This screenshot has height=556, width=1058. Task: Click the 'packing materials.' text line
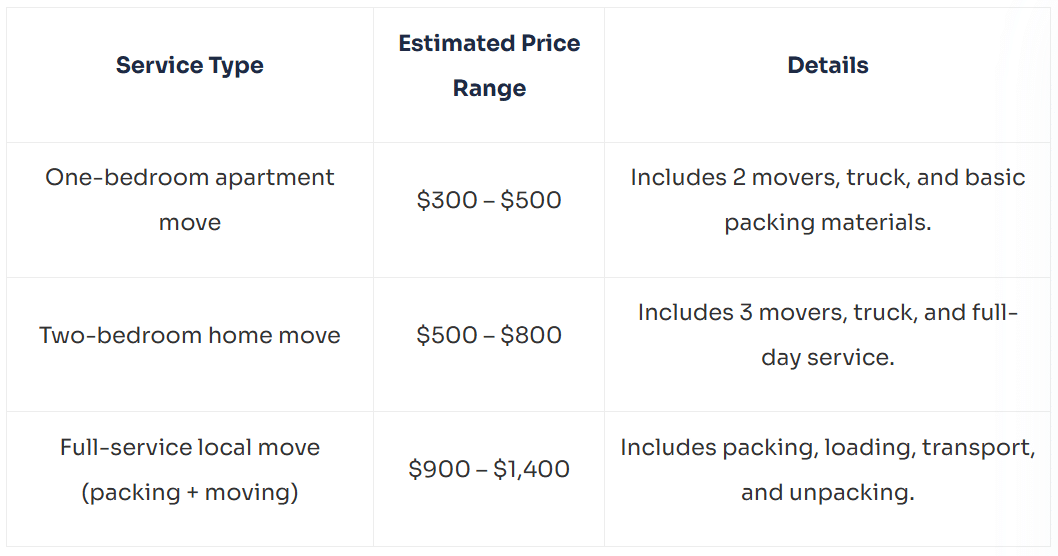828,223
